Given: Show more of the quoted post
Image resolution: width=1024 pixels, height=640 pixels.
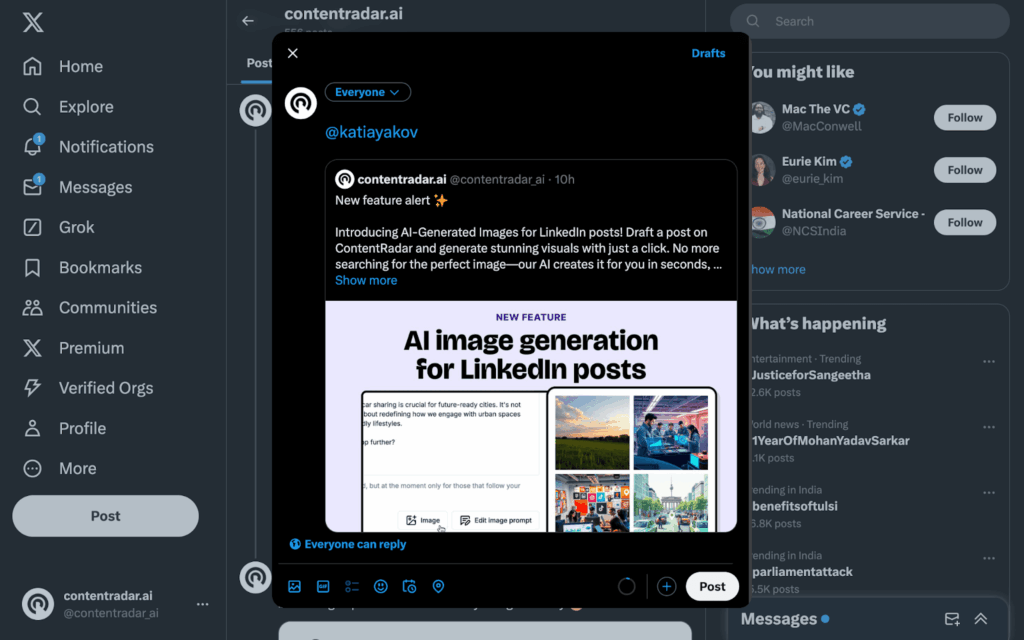Looking at the screenshot, I should click(x=366, y=280).
